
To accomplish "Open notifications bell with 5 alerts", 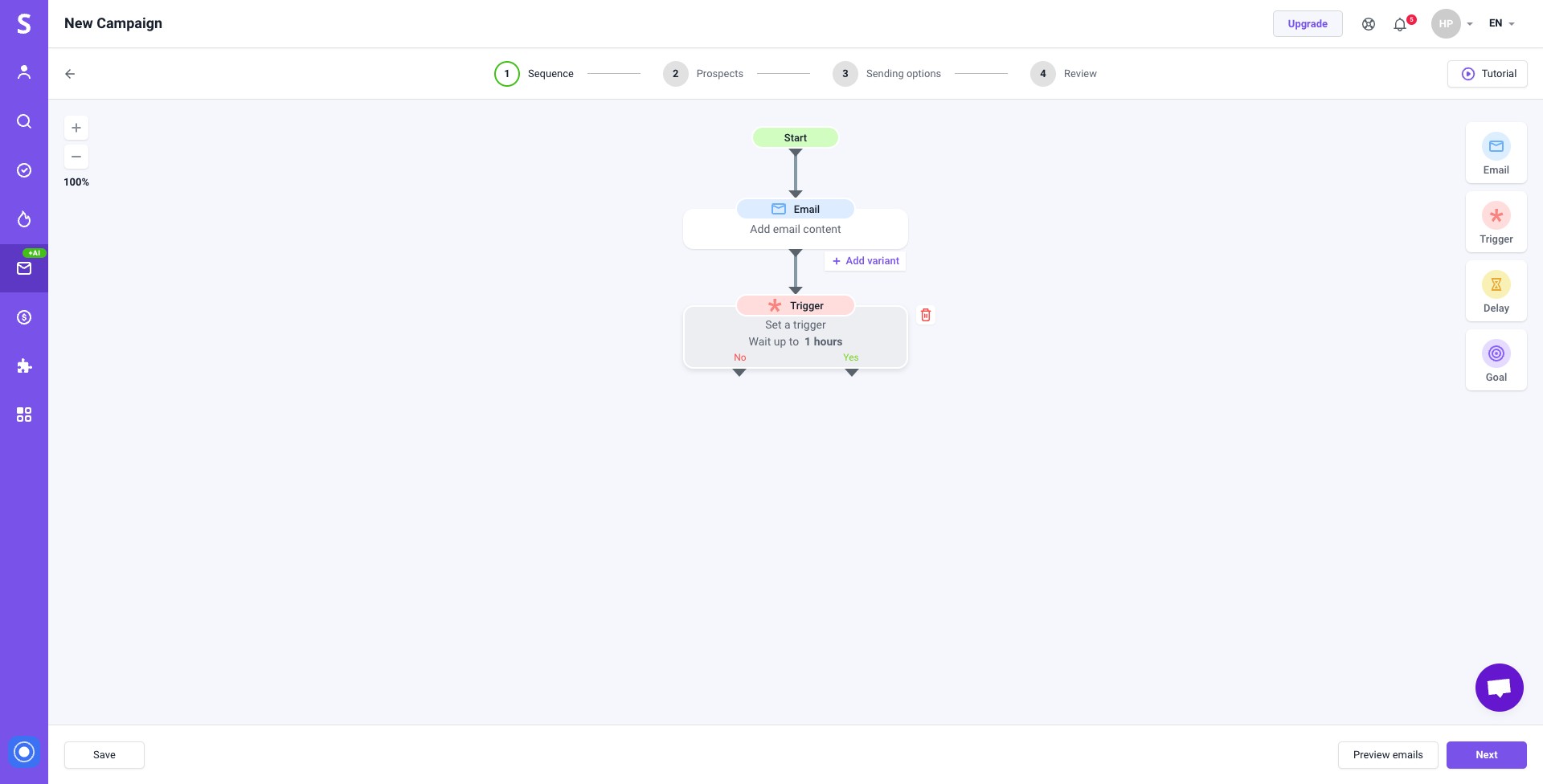I will pyautogui.click(x=1399, y=24).
